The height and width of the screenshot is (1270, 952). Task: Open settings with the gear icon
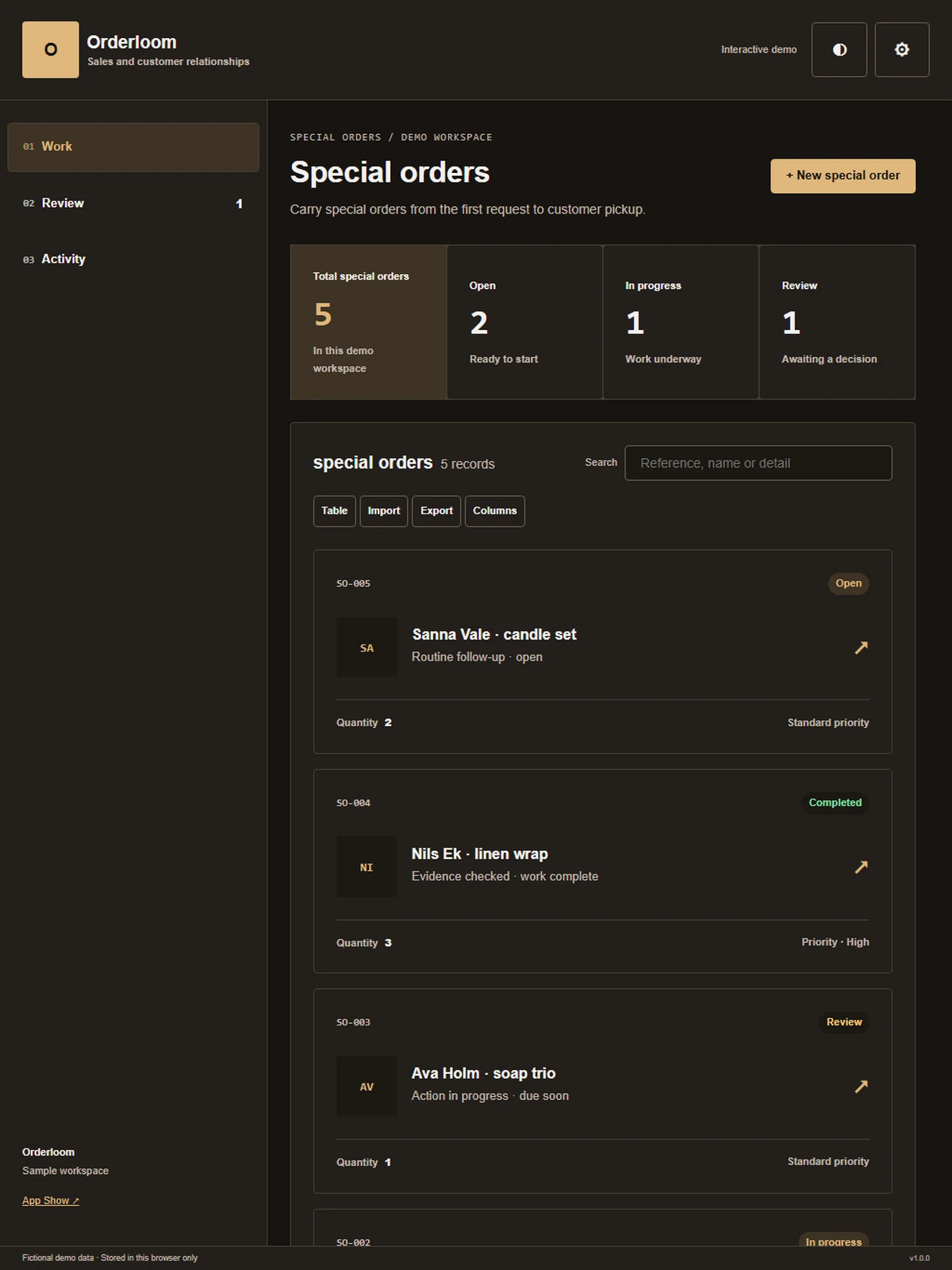(902, 49)
